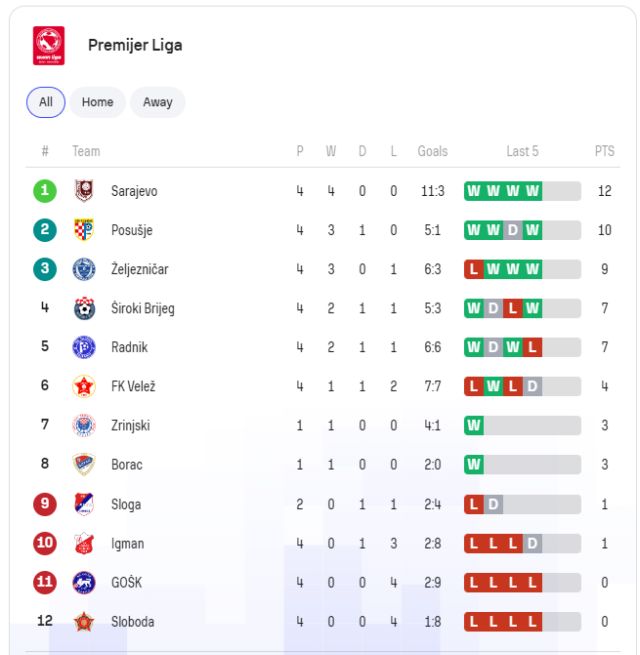The image size is (640, 655).
Task: Click Sarajevo's Last 5 form bar
Action: (x=522, y=191)
